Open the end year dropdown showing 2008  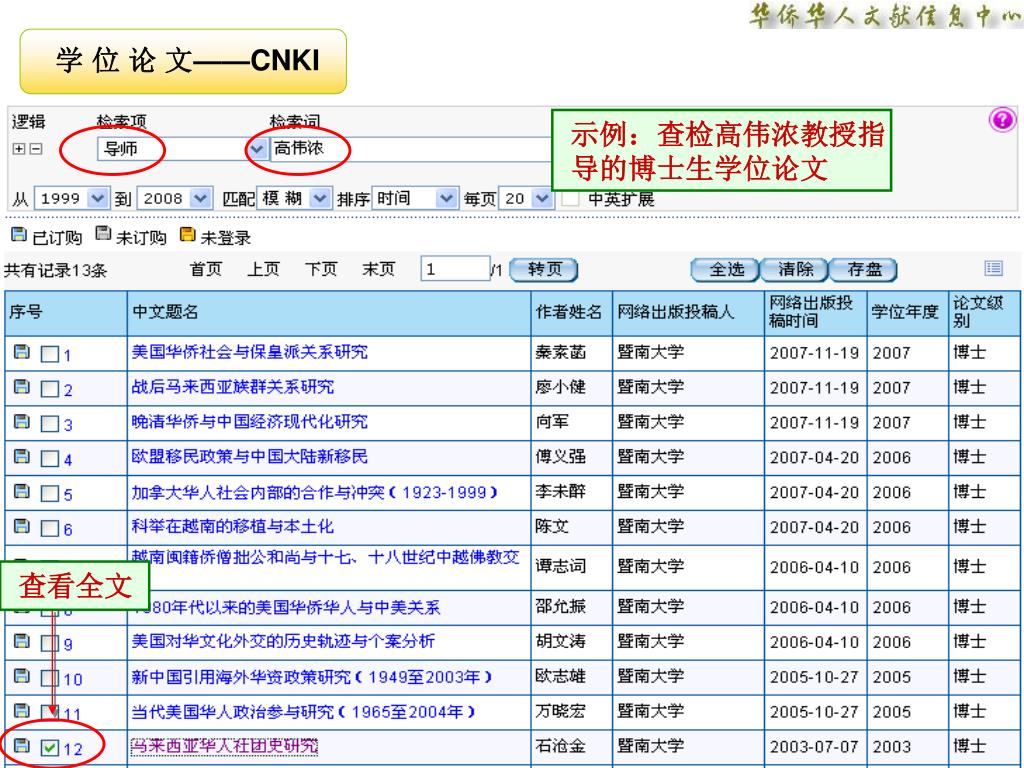[x=173, y=198]
